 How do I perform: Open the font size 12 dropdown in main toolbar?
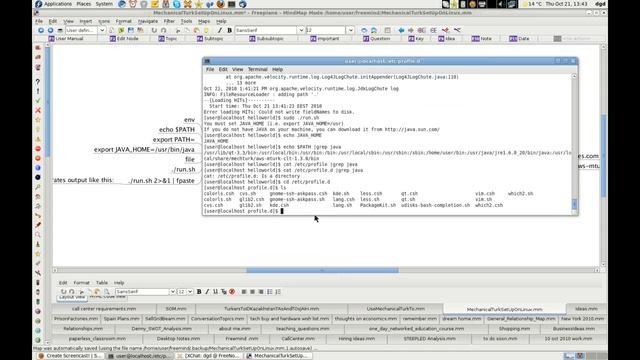click(350, 30)
